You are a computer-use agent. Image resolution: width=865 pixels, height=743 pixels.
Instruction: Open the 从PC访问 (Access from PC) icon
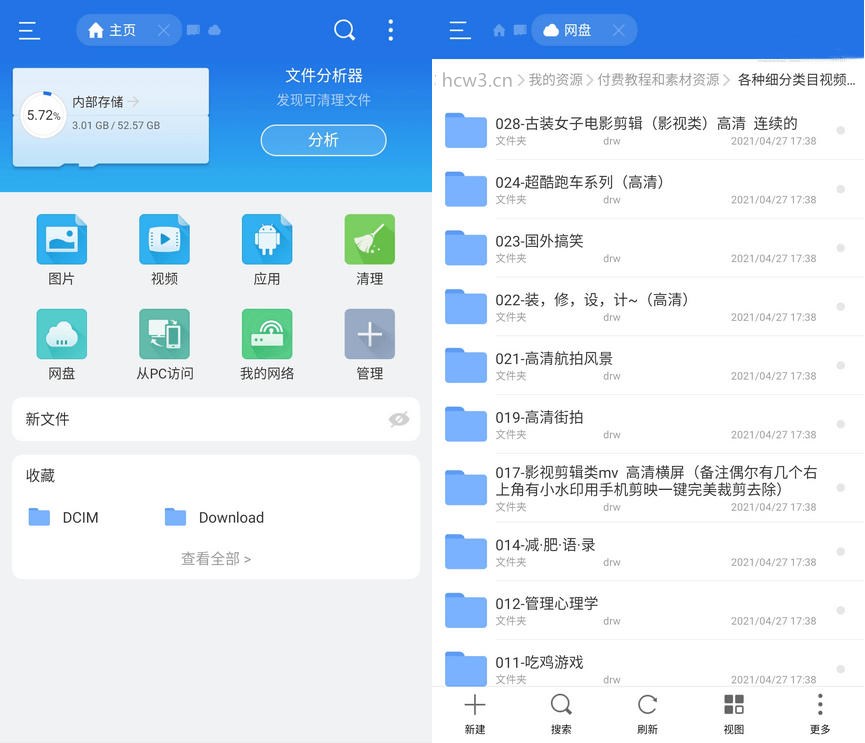pos(163,335)
